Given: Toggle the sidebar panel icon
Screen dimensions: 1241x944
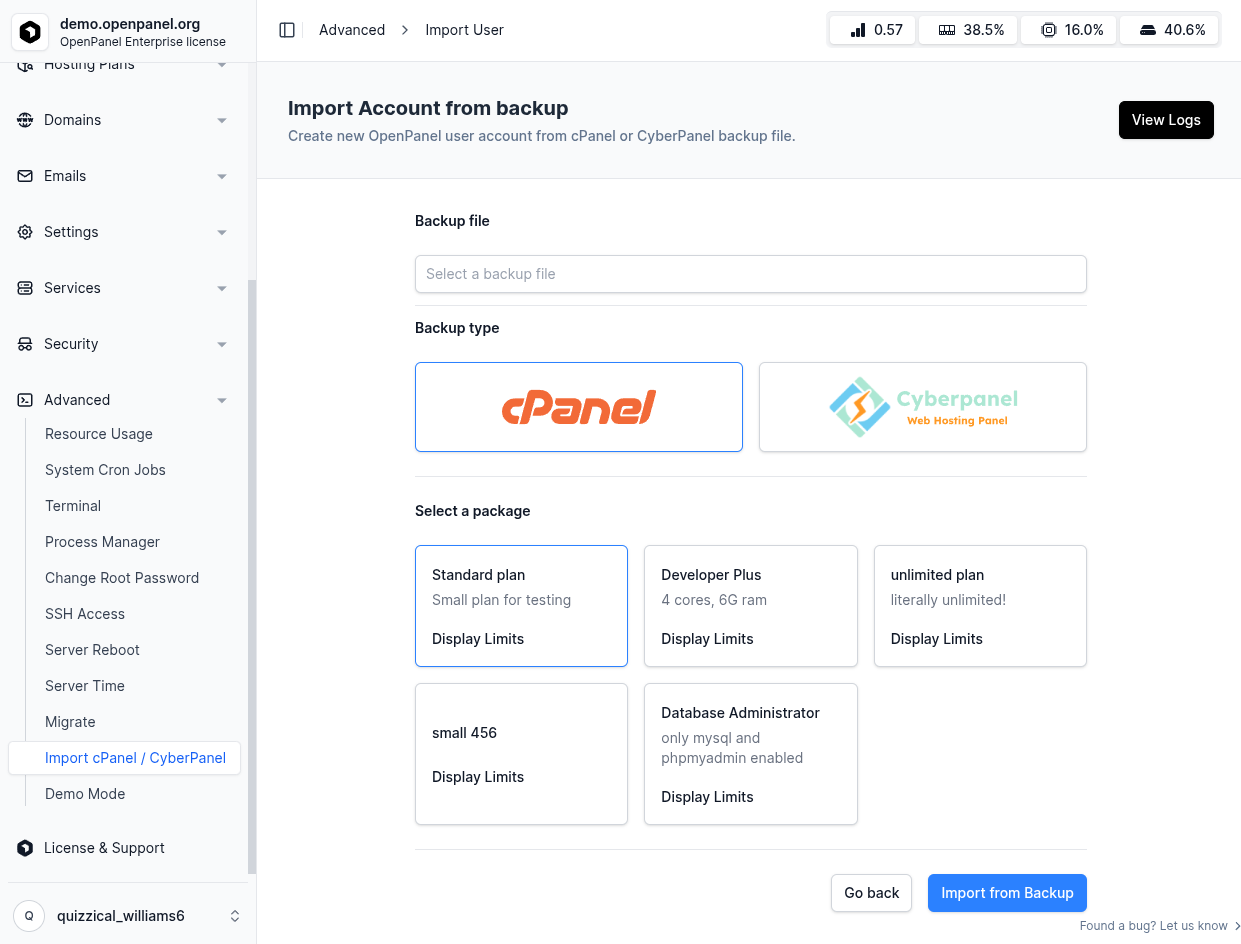Looking at the screenshot, I should 287,30.
